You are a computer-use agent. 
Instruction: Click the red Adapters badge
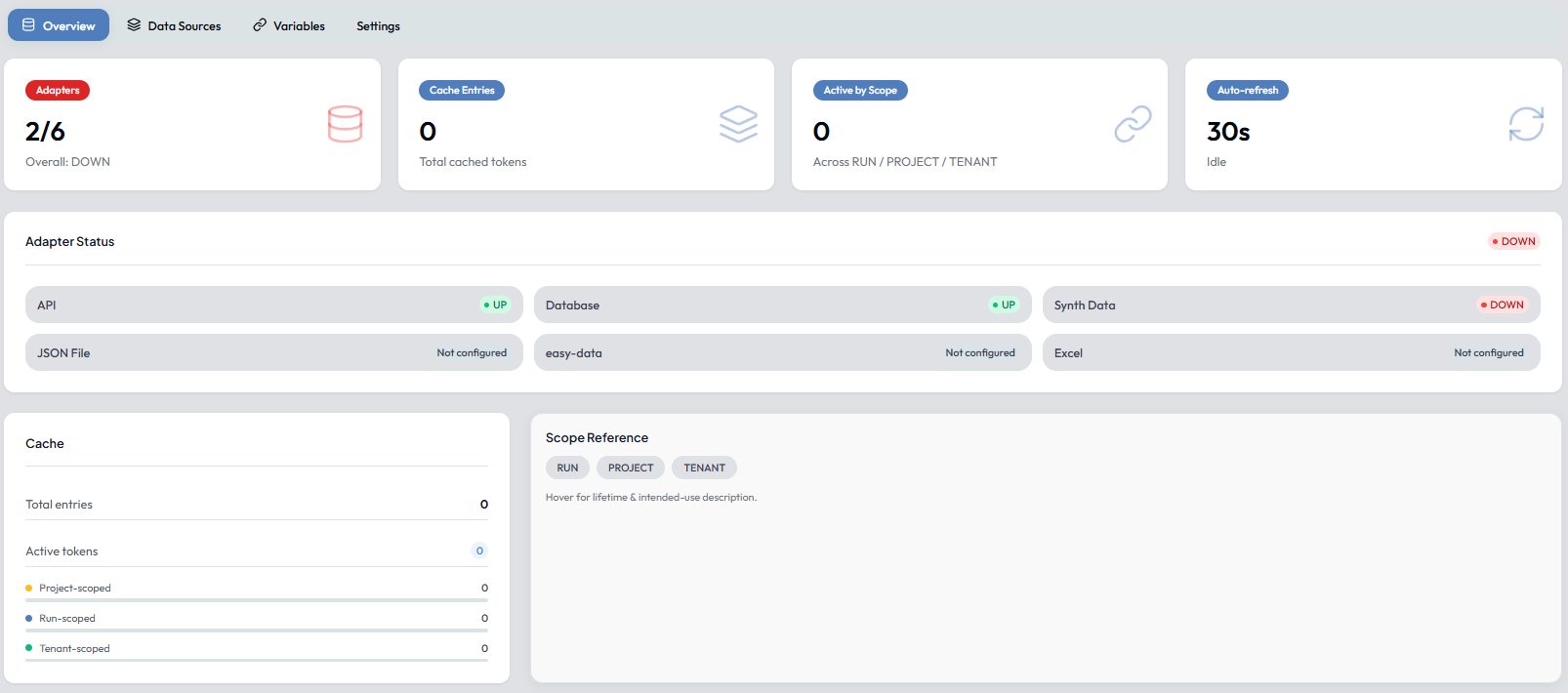click(x=58, y=90)
